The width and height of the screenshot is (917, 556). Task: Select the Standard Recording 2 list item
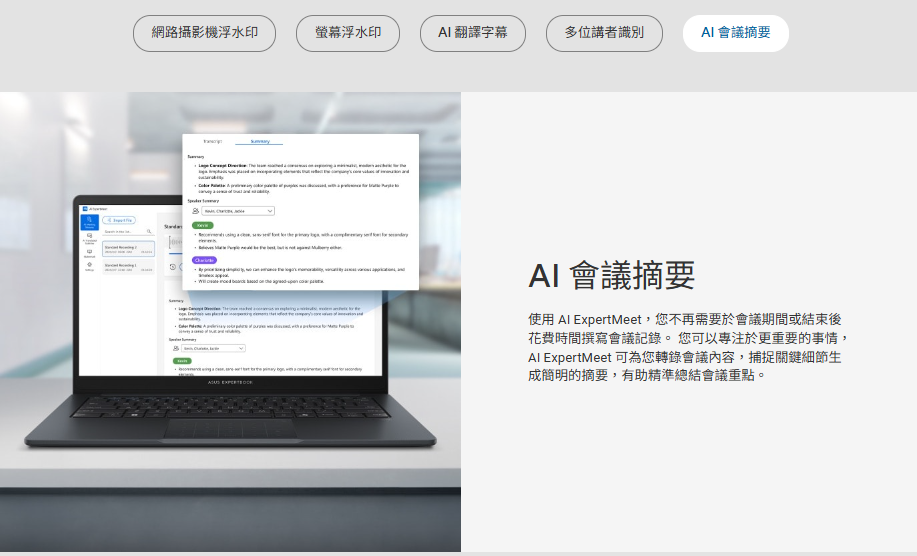pos(129,248)
